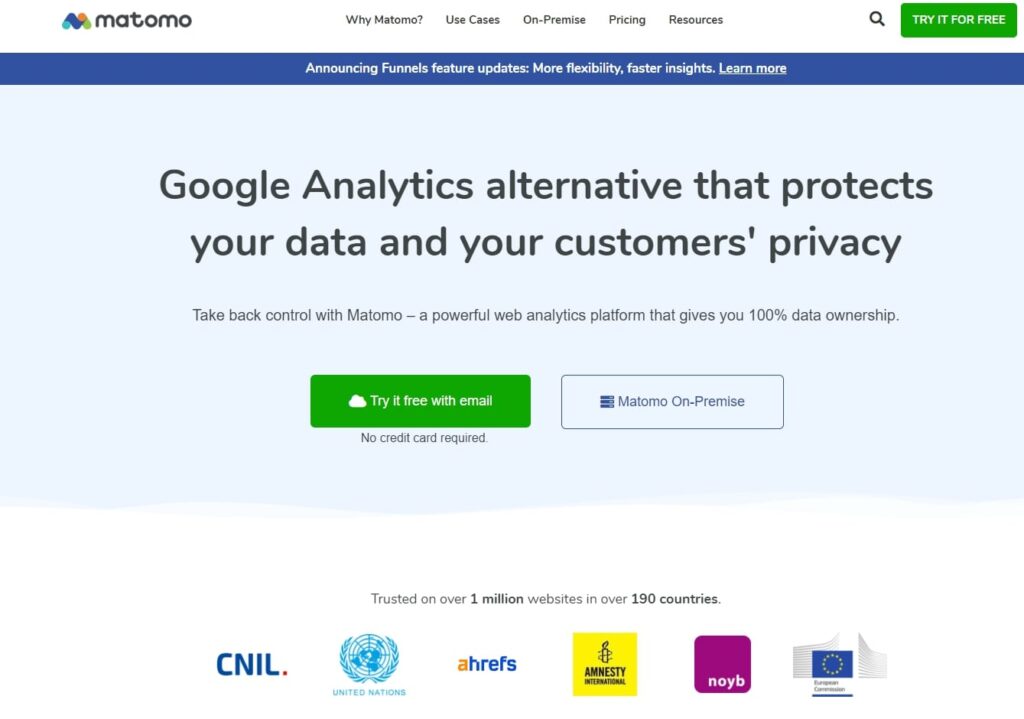Open the Pricing page

click(627, 20)
